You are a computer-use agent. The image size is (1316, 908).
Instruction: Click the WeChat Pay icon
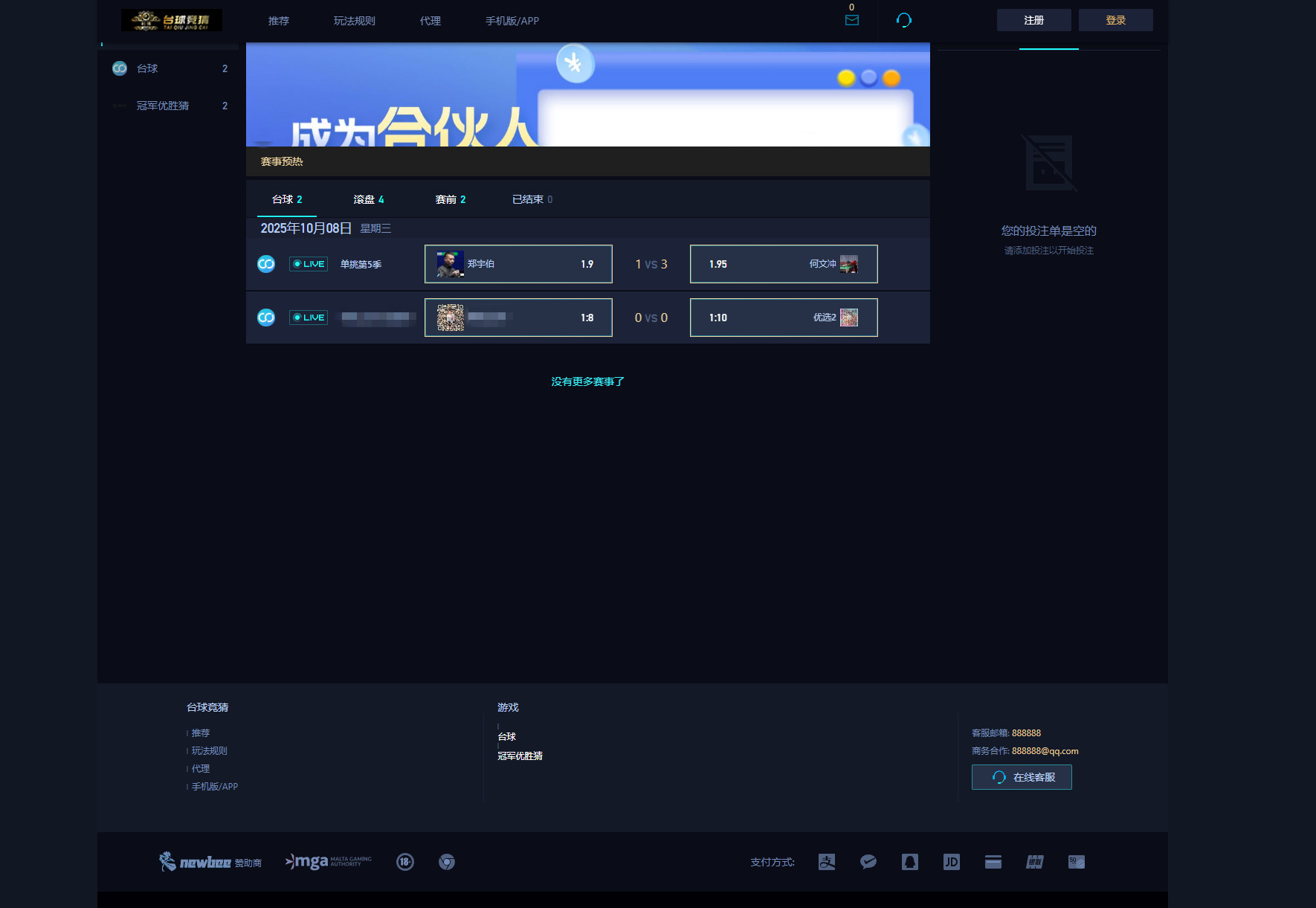[x=868, y=862]
